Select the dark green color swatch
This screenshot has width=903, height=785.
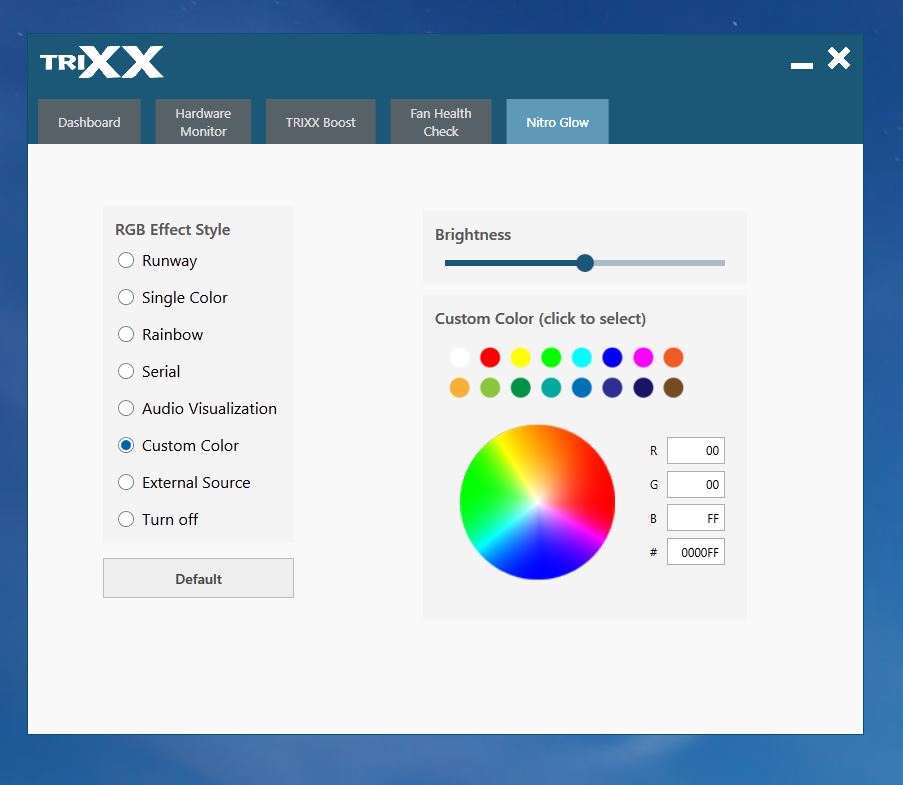(521, 388)
